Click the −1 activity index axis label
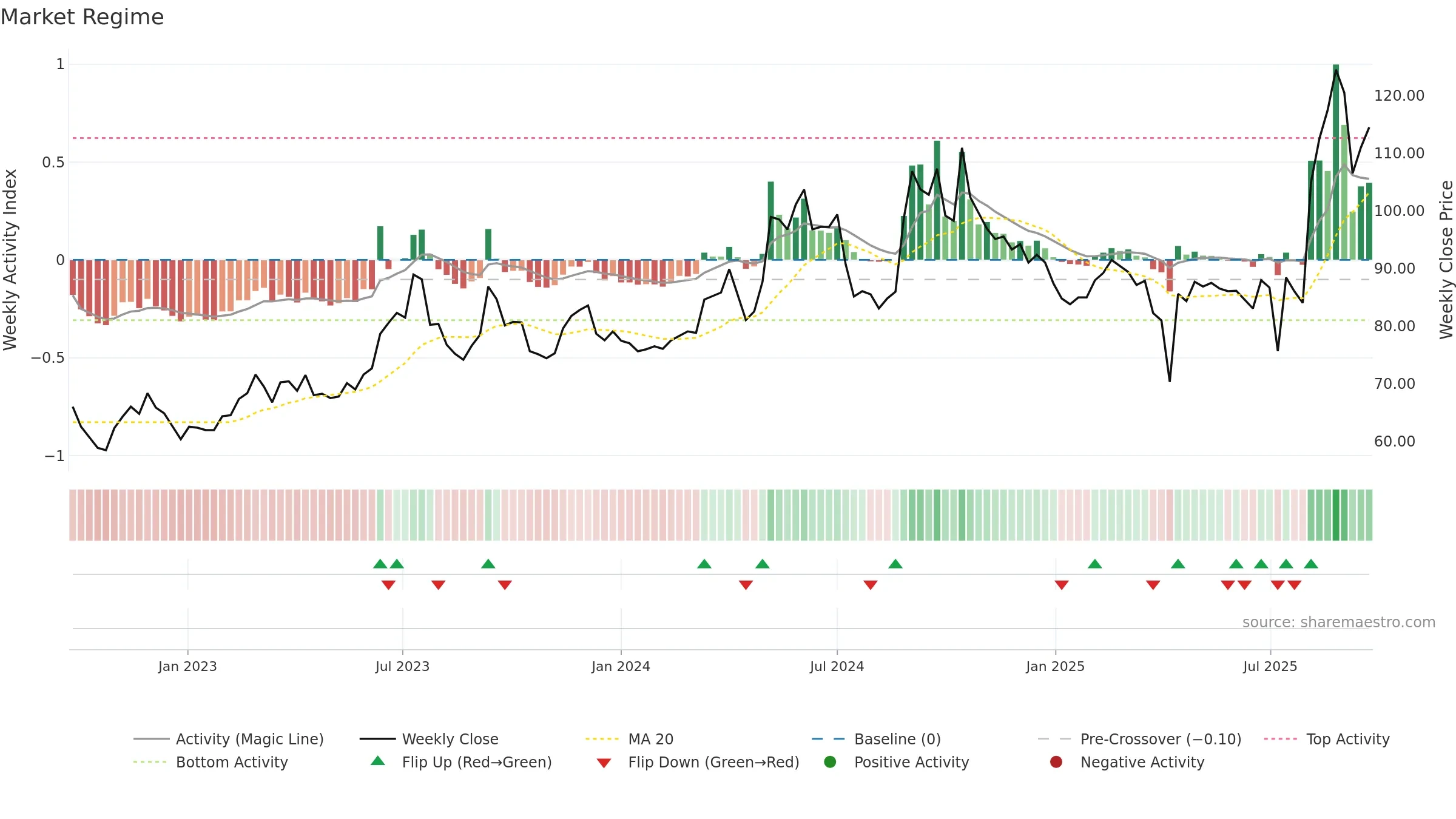Screen dimensions: 1456x819 pyautogui.click(x=55, y=456)
